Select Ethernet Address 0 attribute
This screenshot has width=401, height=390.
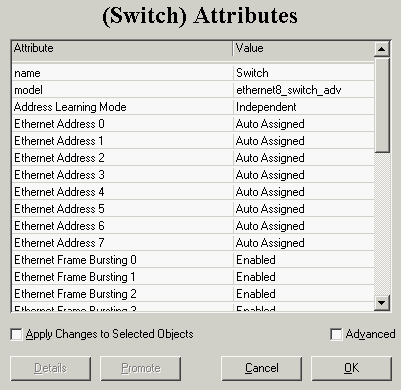123,124
